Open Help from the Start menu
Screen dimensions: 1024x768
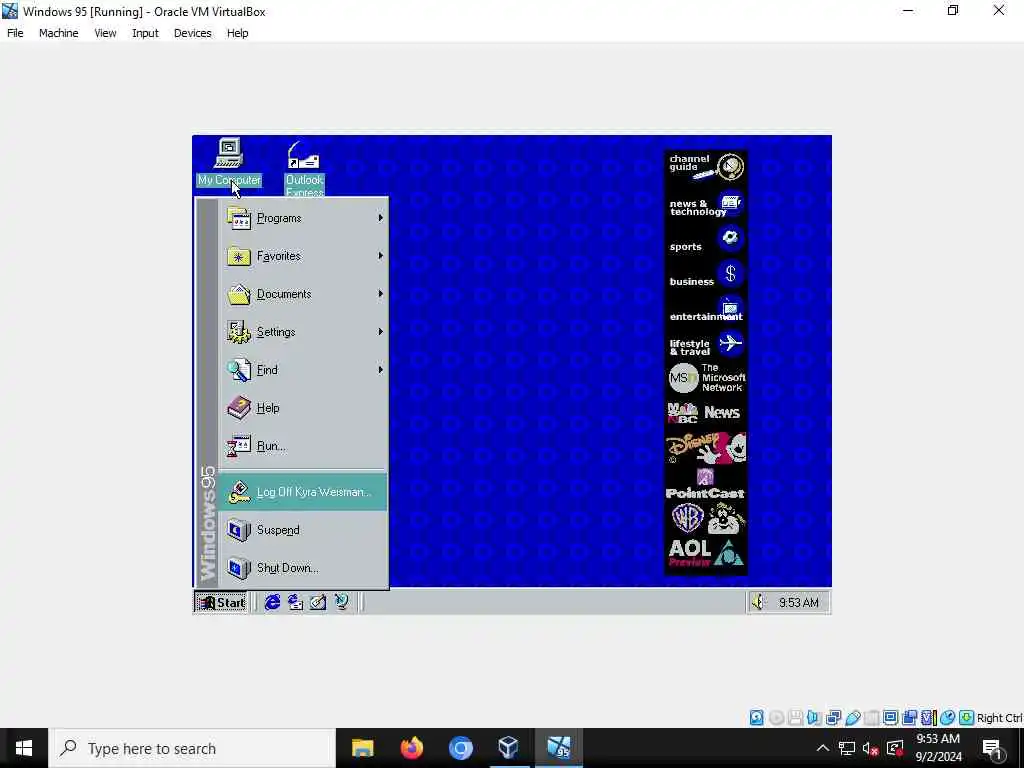pyautogui.click(x=304, y=408)
